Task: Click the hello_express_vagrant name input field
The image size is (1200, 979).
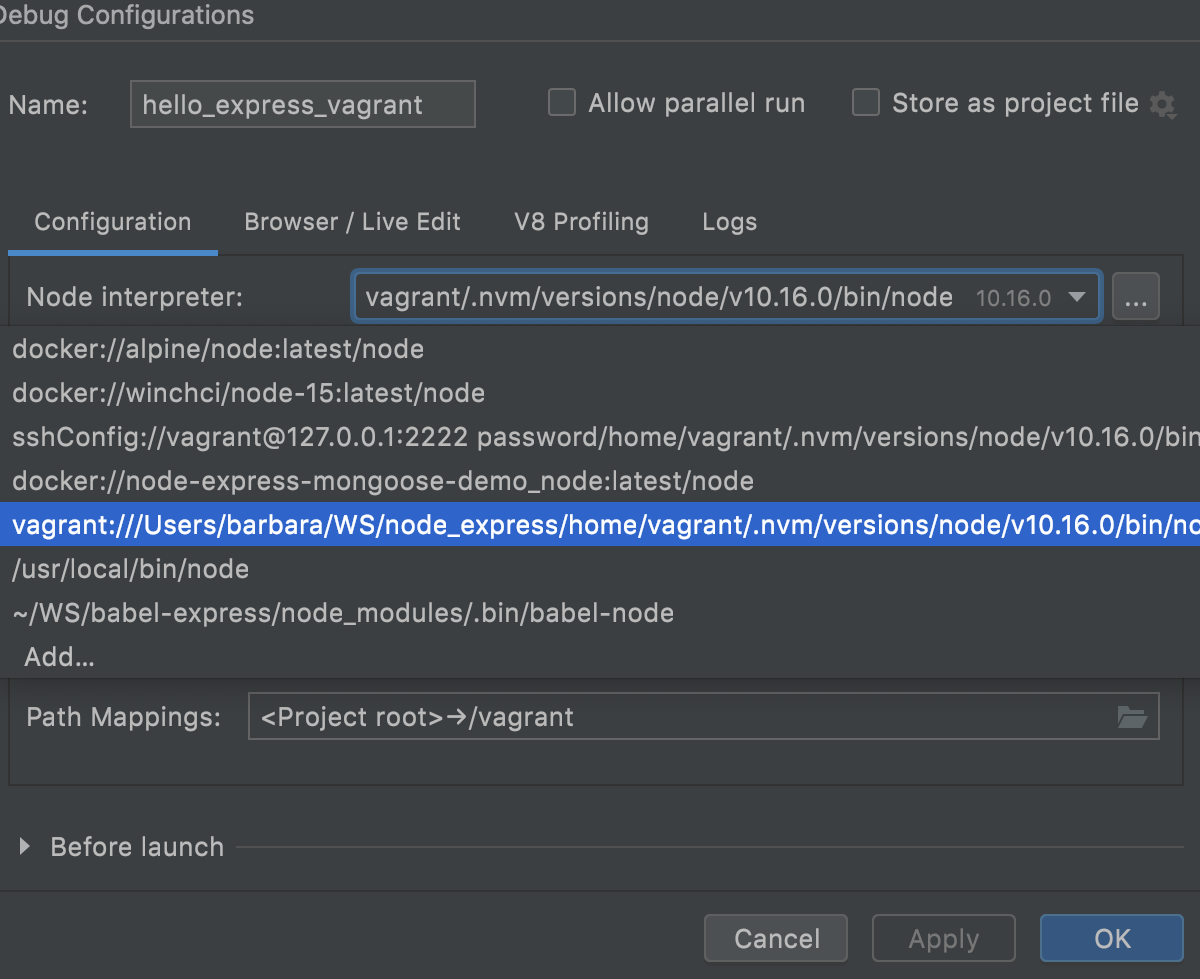Action: 302,103
